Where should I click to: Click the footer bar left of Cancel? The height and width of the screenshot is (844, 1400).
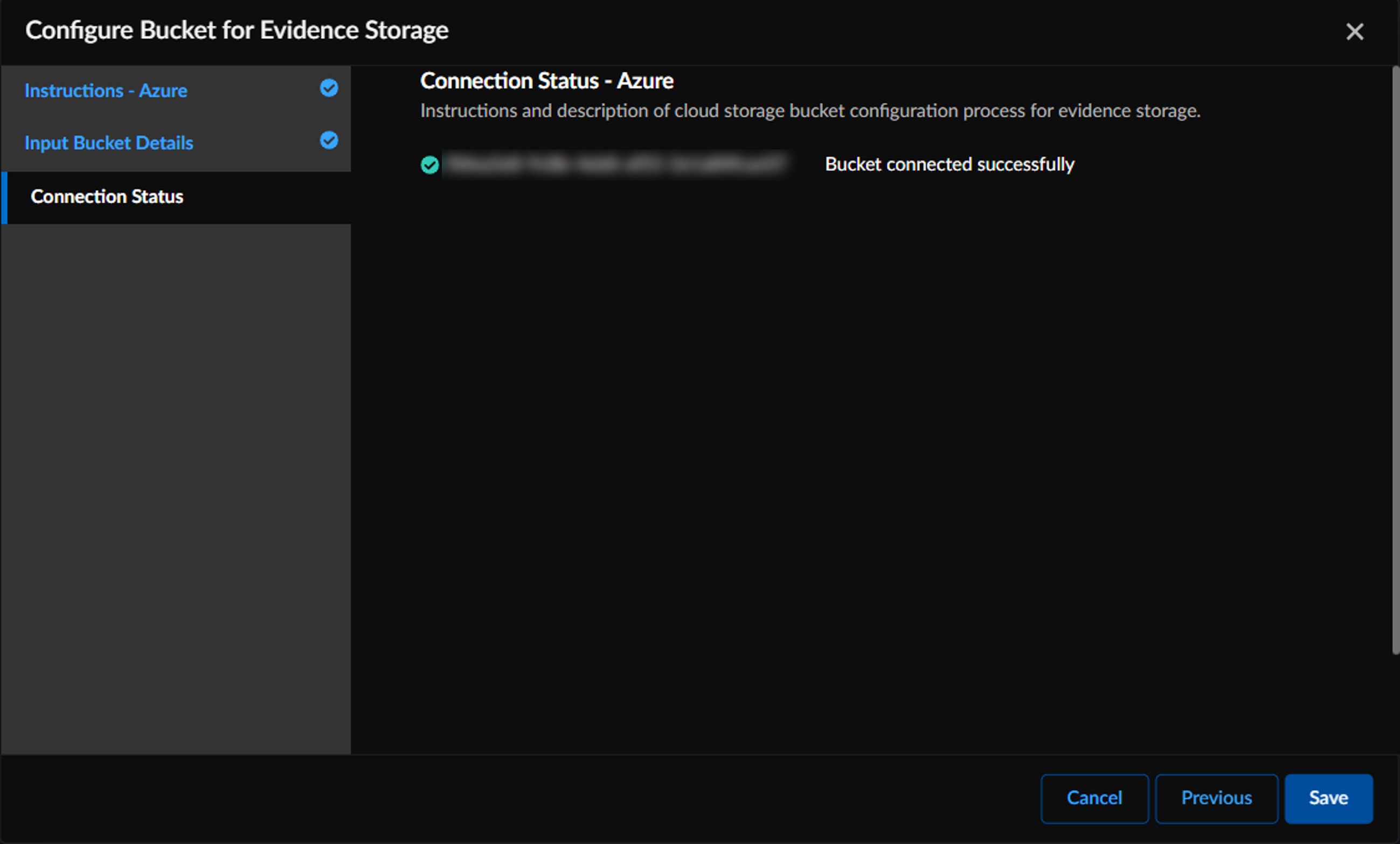pyautogui.click(x=511, y=798)
